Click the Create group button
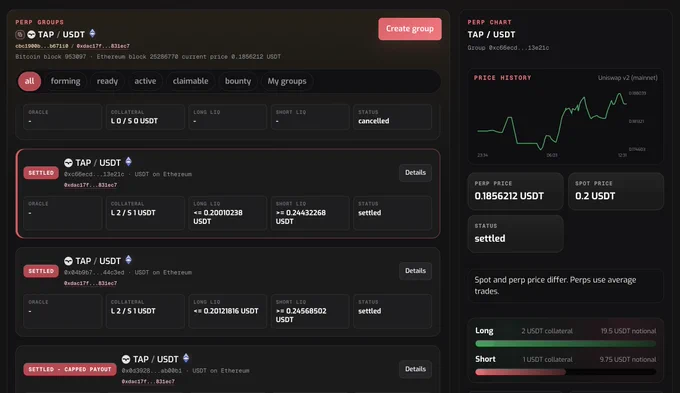The width and height of the screenshot is (680, 393). 410,29
